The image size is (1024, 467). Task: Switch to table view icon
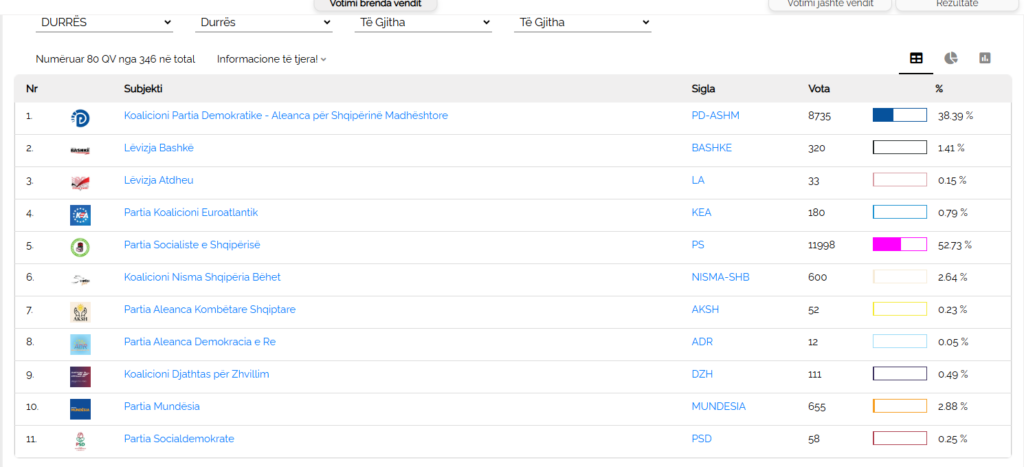[x=916, y=58]
